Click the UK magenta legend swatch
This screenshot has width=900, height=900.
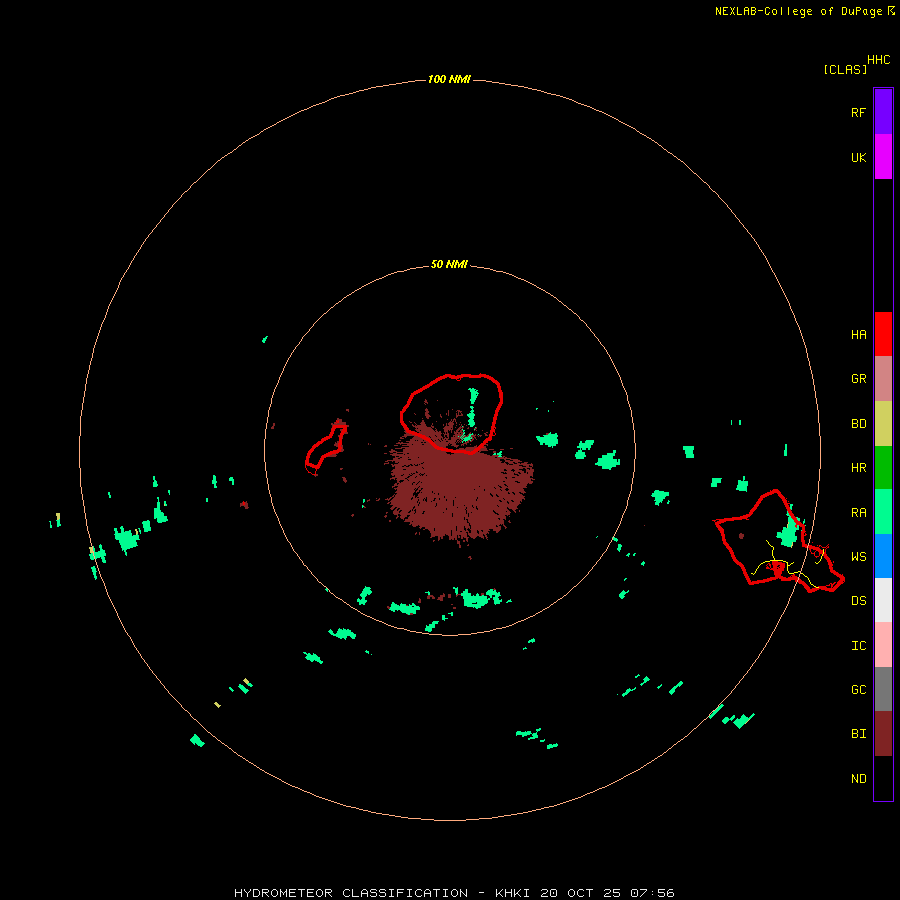(x=883, y=156)
